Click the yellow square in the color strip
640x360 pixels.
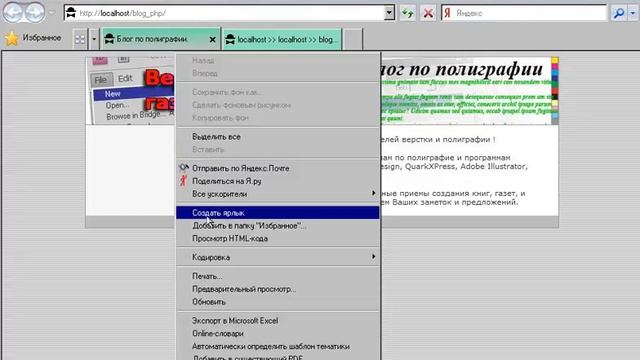[x=555, y=60]
